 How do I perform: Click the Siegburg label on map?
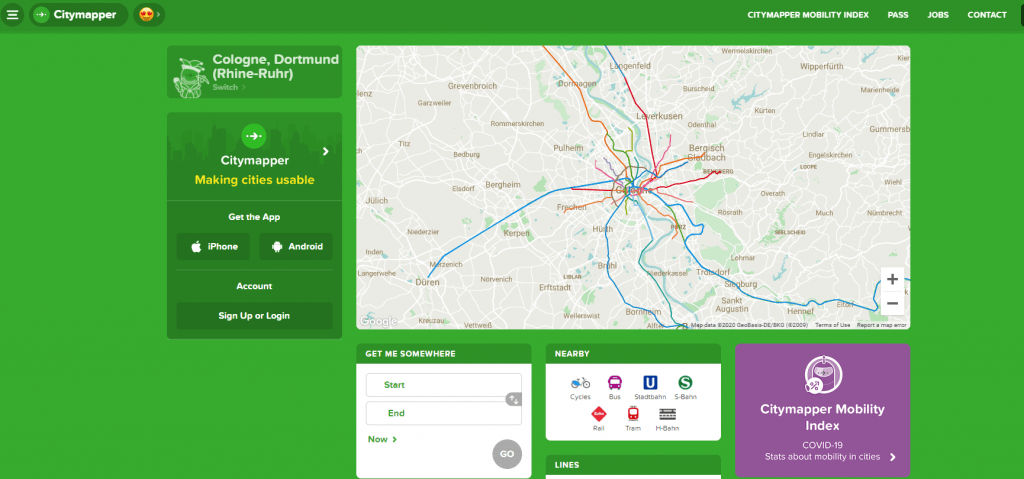coord(741,284)
